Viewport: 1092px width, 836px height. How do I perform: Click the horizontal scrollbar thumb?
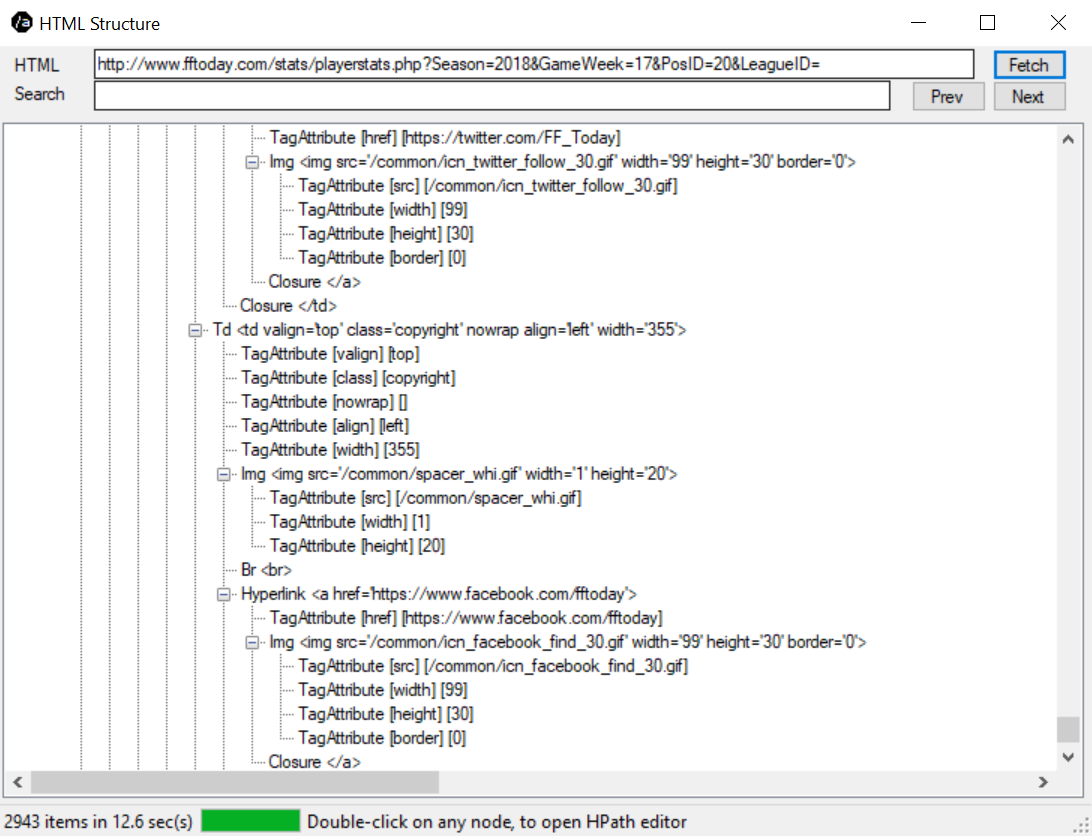point(235,782)
